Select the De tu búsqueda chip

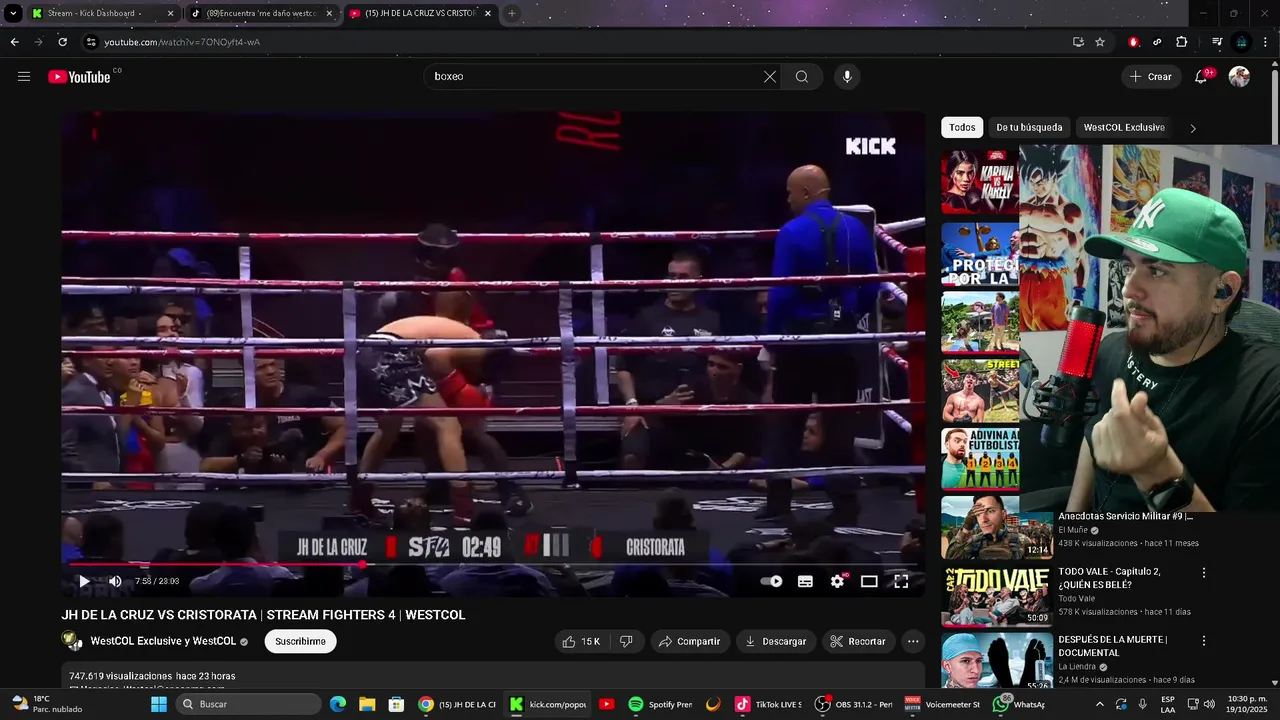click(x=1029, y=127)
